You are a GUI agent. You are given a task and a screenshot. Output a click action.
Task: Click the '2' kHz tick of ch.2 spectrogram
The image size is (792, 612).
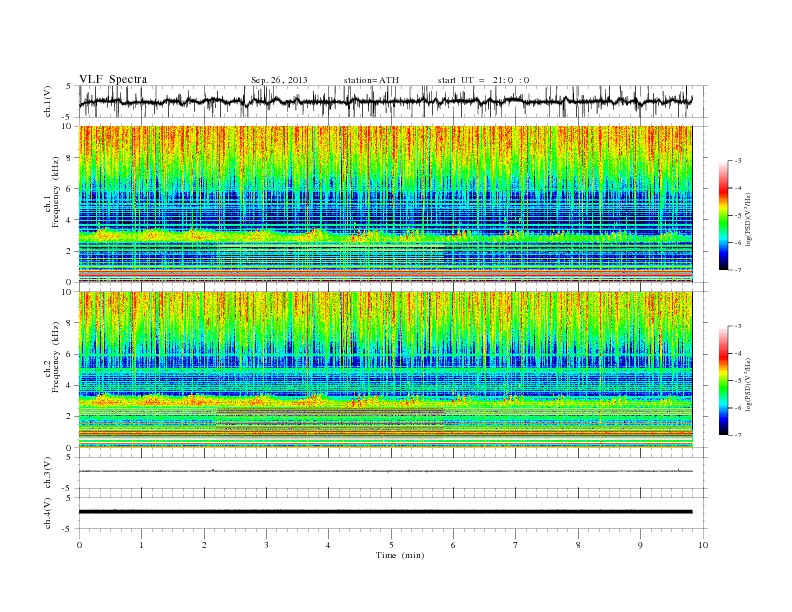tap(70, 416)
